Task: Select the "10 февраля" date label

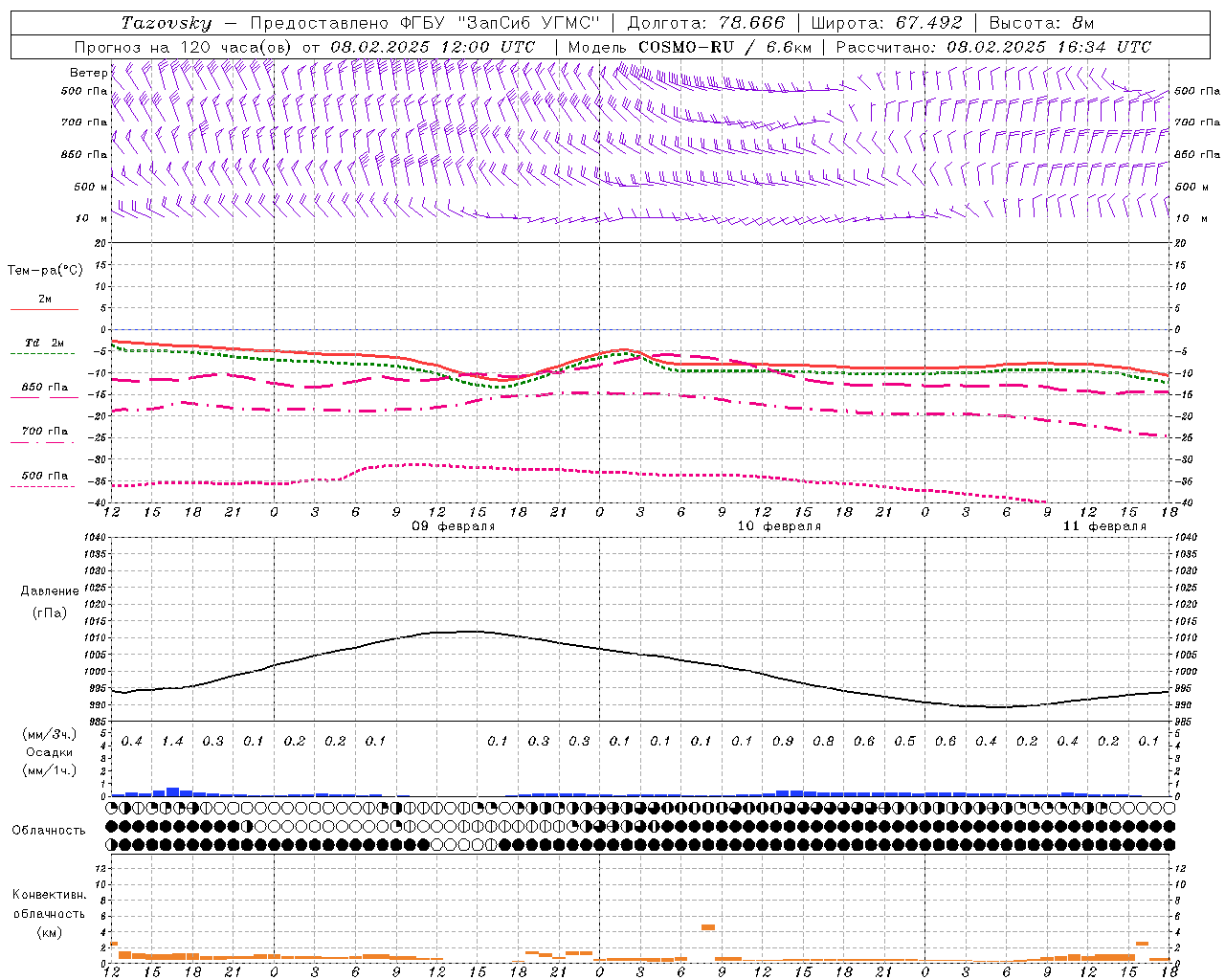Action: tap(779, 526)
